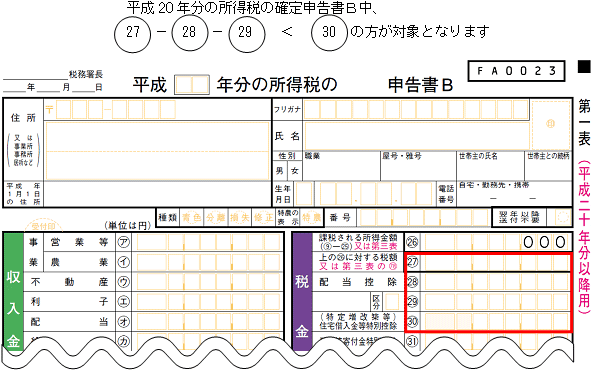Viewport: 592px width, 370px height.
Task: Click the 種類 label
Action: tap(168, 217)
